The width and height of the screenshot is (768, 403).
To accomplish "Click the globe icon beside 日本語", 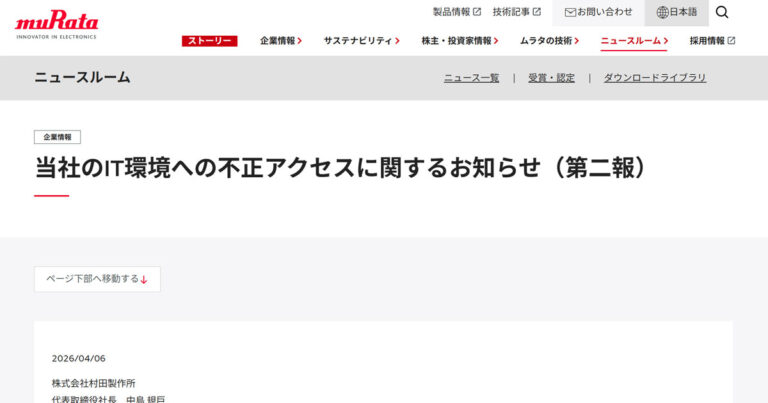I will [x=662, y=12].
